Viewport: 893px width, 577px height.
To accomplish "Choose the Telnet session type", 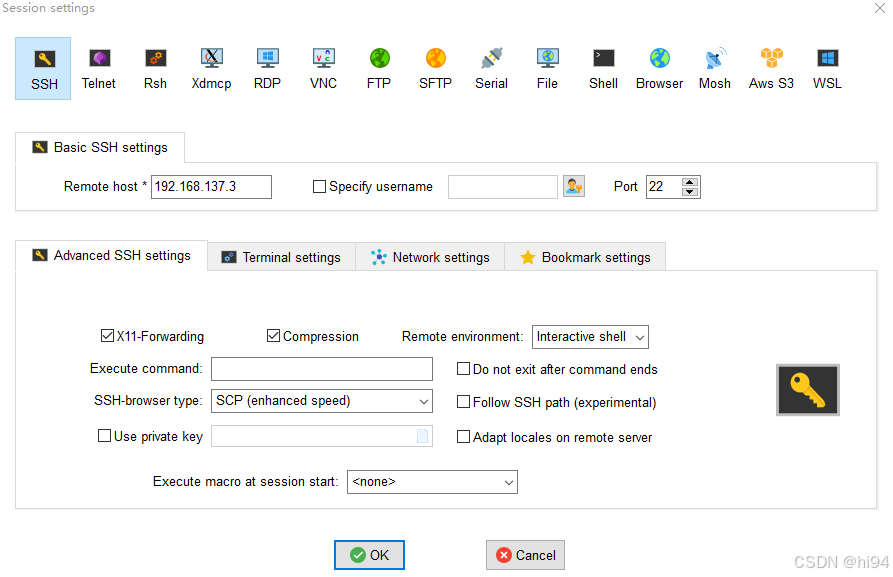I will tap(99, 68).
